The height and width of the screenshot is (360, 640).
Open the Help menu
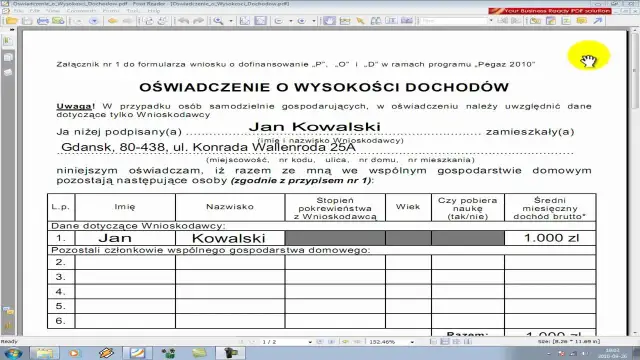pyautogui.click(x=154, y=11)
